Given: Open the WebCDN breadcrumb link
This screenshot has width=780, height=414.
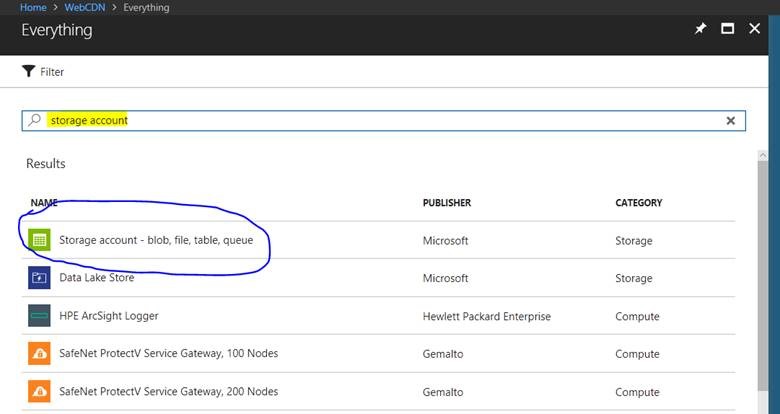Looking at the screenshot, I should 85,7.
